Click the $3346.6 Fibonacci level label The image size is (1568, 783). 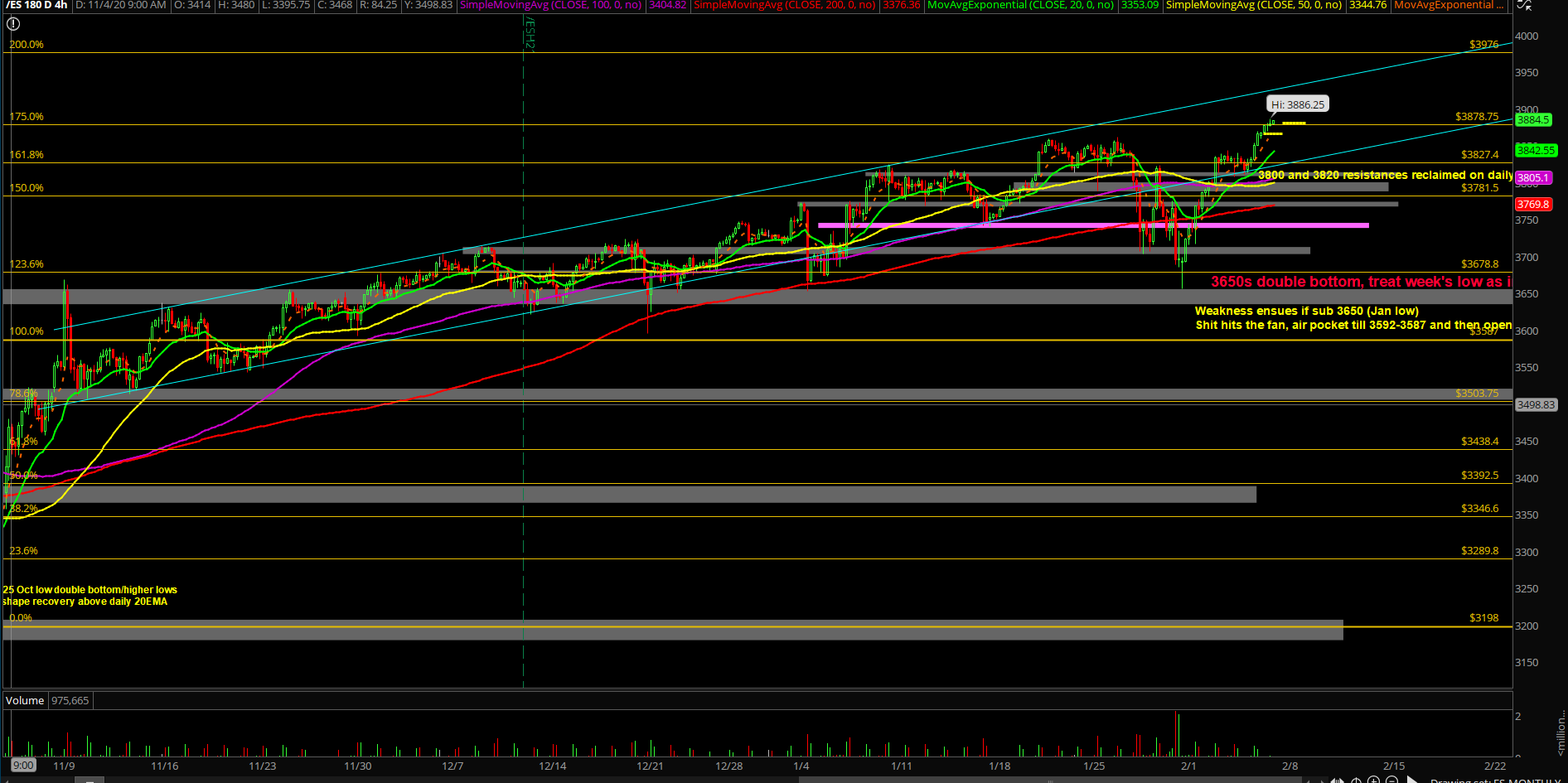(x=1479, y=509)
